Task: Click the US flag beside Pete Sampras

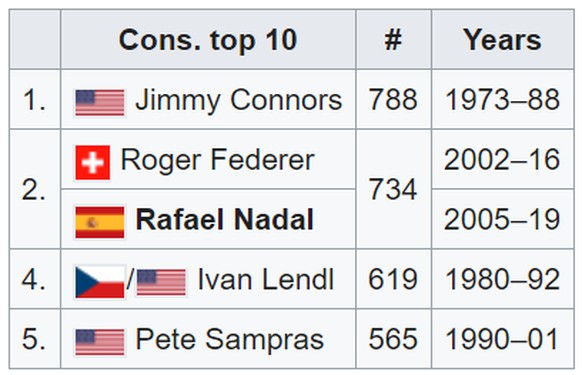Action: (100, 342)
